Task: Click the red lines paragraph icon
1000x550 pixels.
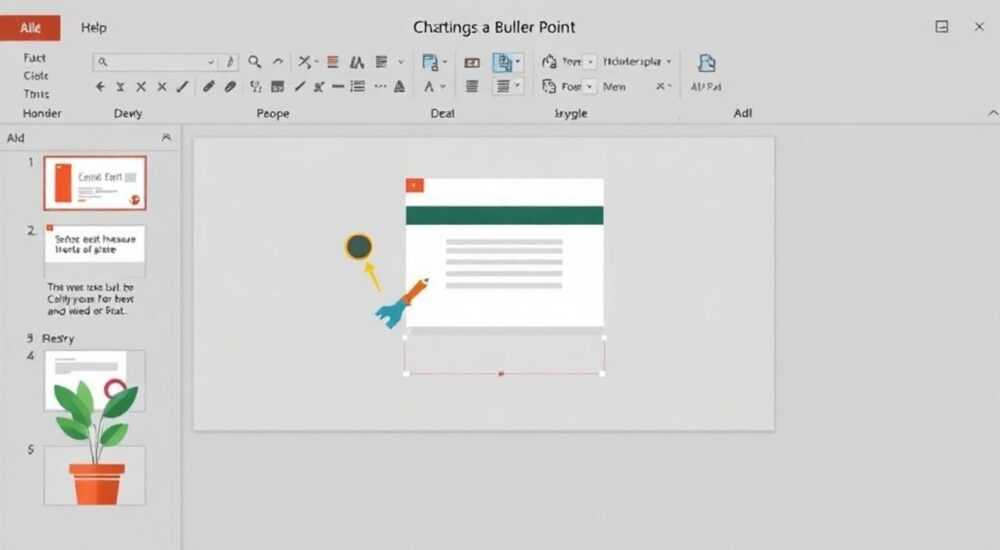Action: coord(332,62)
